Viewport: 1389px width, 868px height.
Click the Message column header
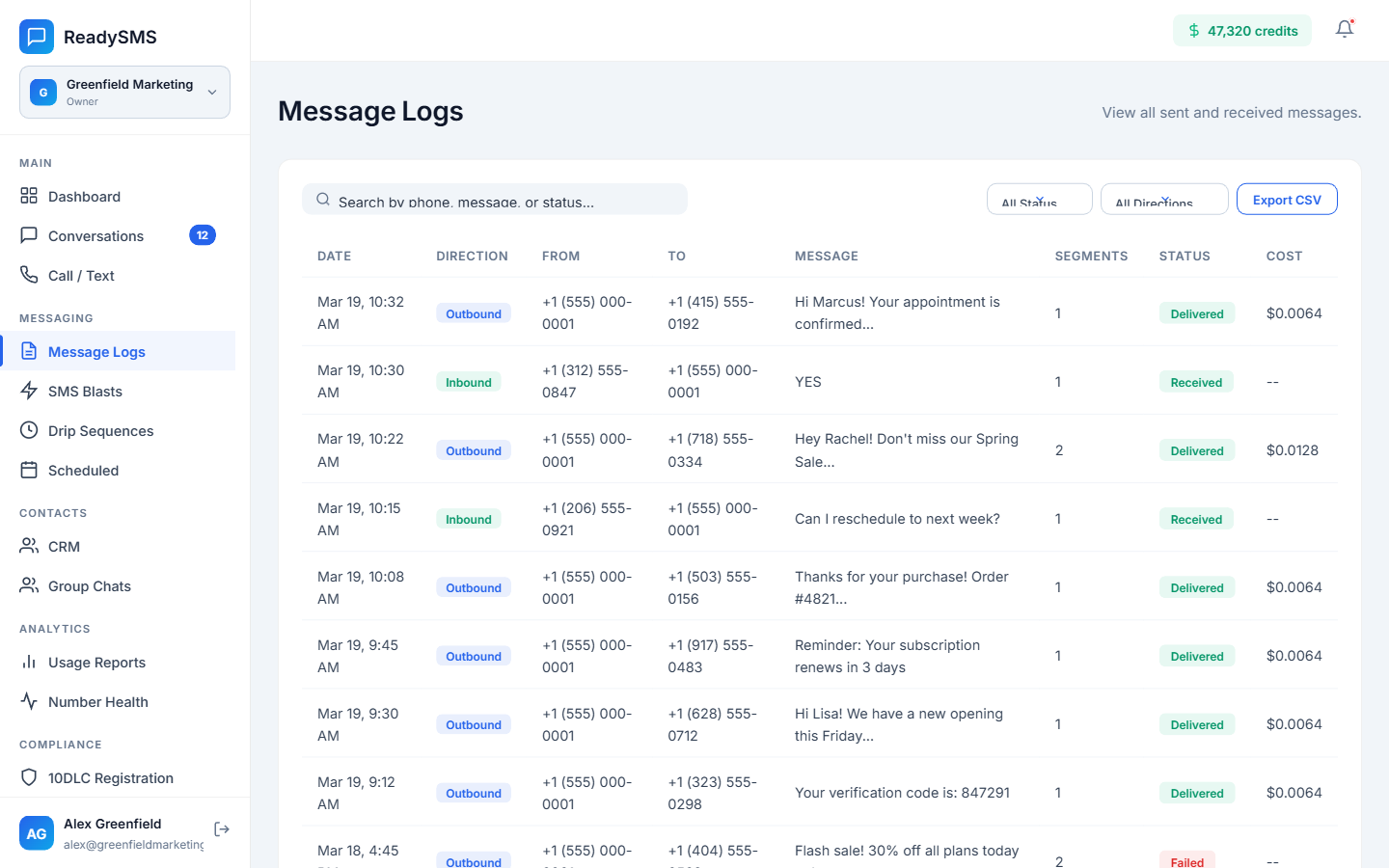pos(827,256)
